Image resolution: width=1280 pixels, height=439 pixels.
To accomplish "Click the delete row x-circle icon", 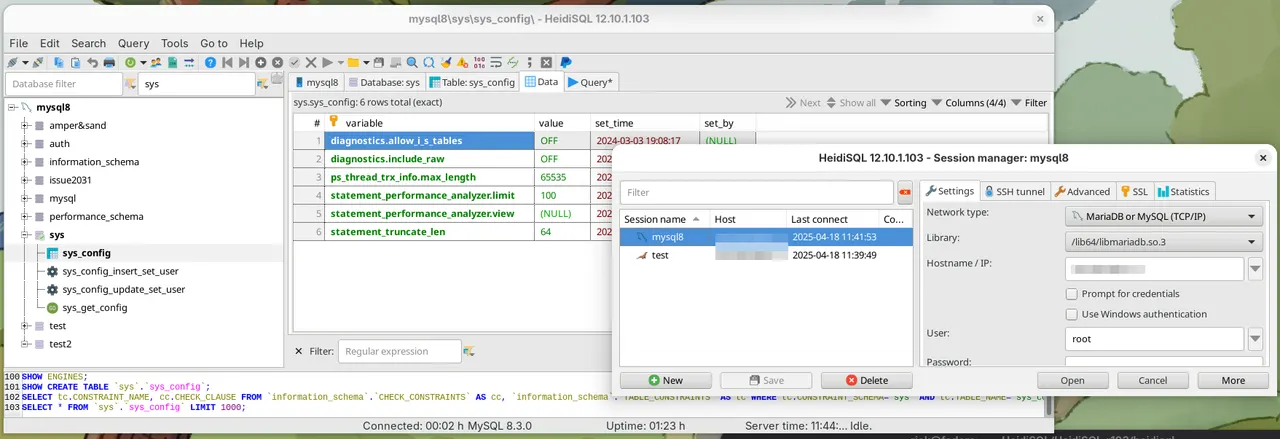I will point(277,62).
